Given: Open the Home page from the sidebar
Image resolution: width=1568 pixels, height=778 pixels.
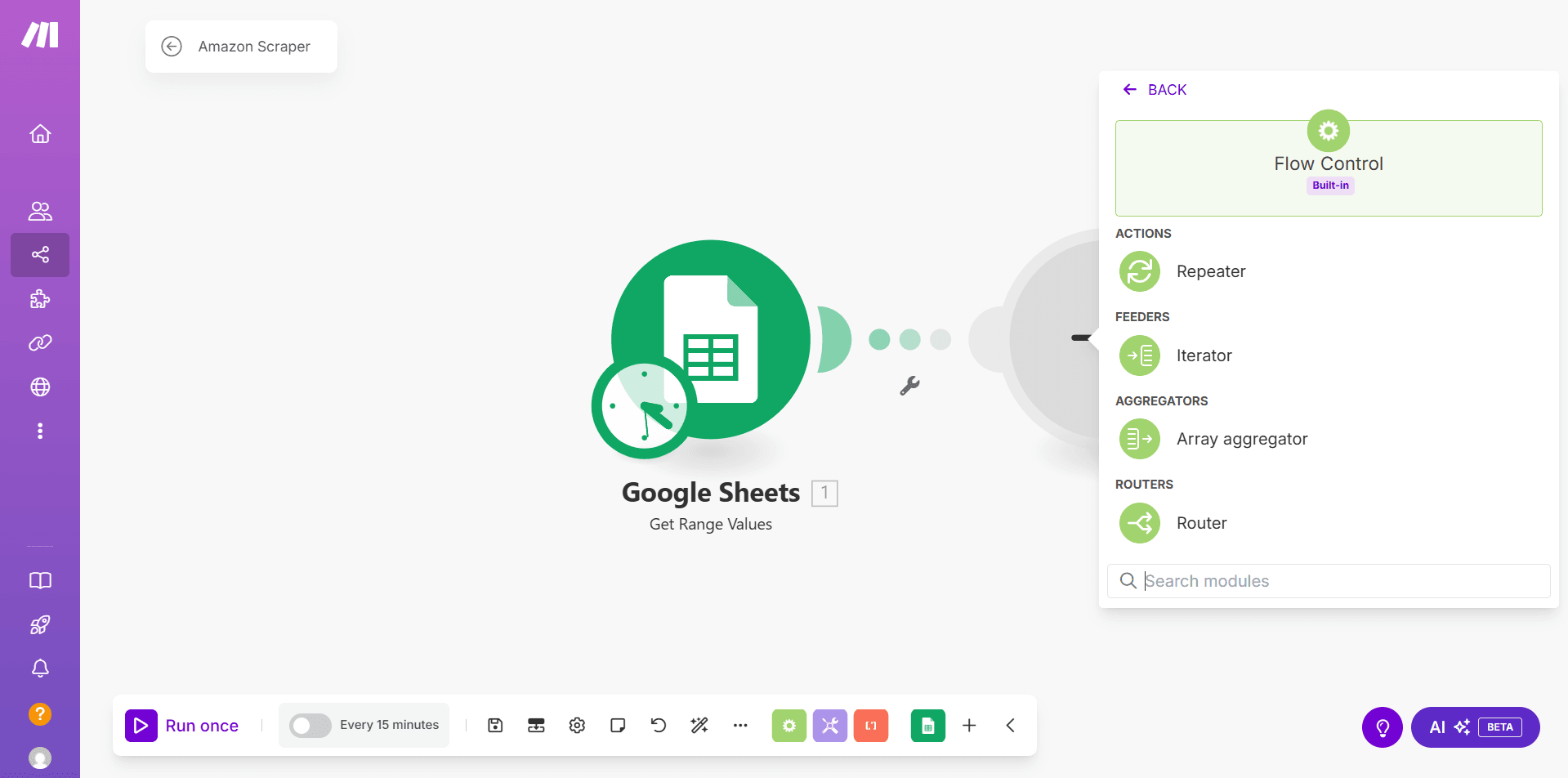Looking at the screenshot, I should click(40, 133).
